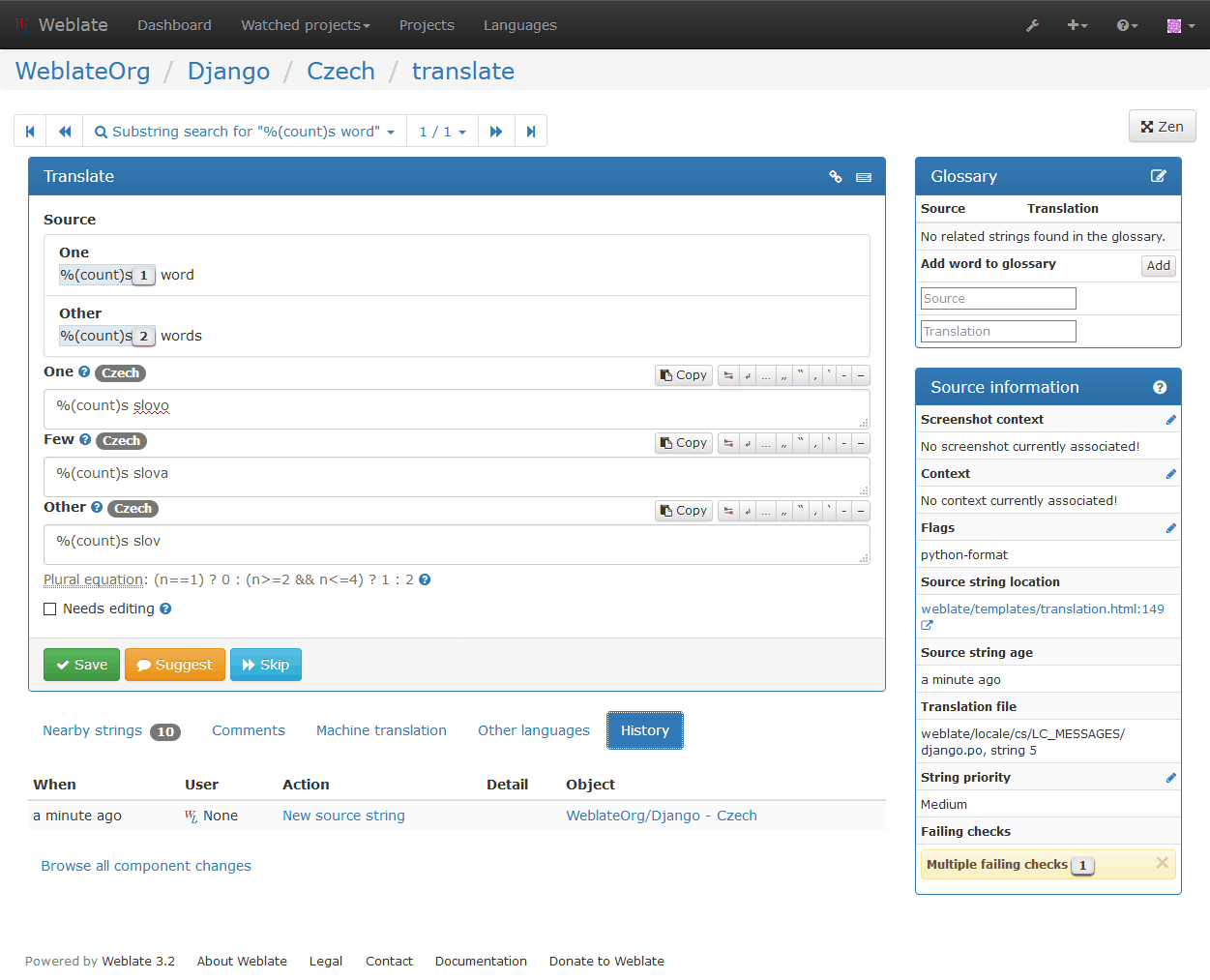Screen dimensions: 1210x980
Task: Edit the String priority
Action: click(1170, 778)
